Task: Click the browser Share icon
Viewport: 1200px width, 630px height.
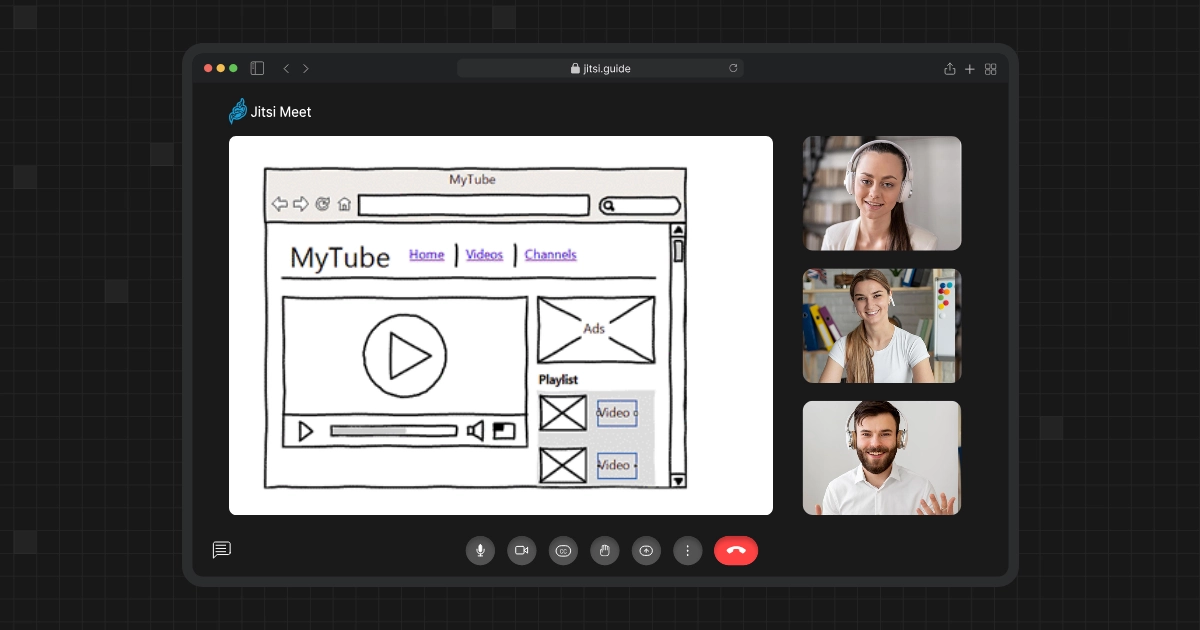Action: [x=950, y=68]
